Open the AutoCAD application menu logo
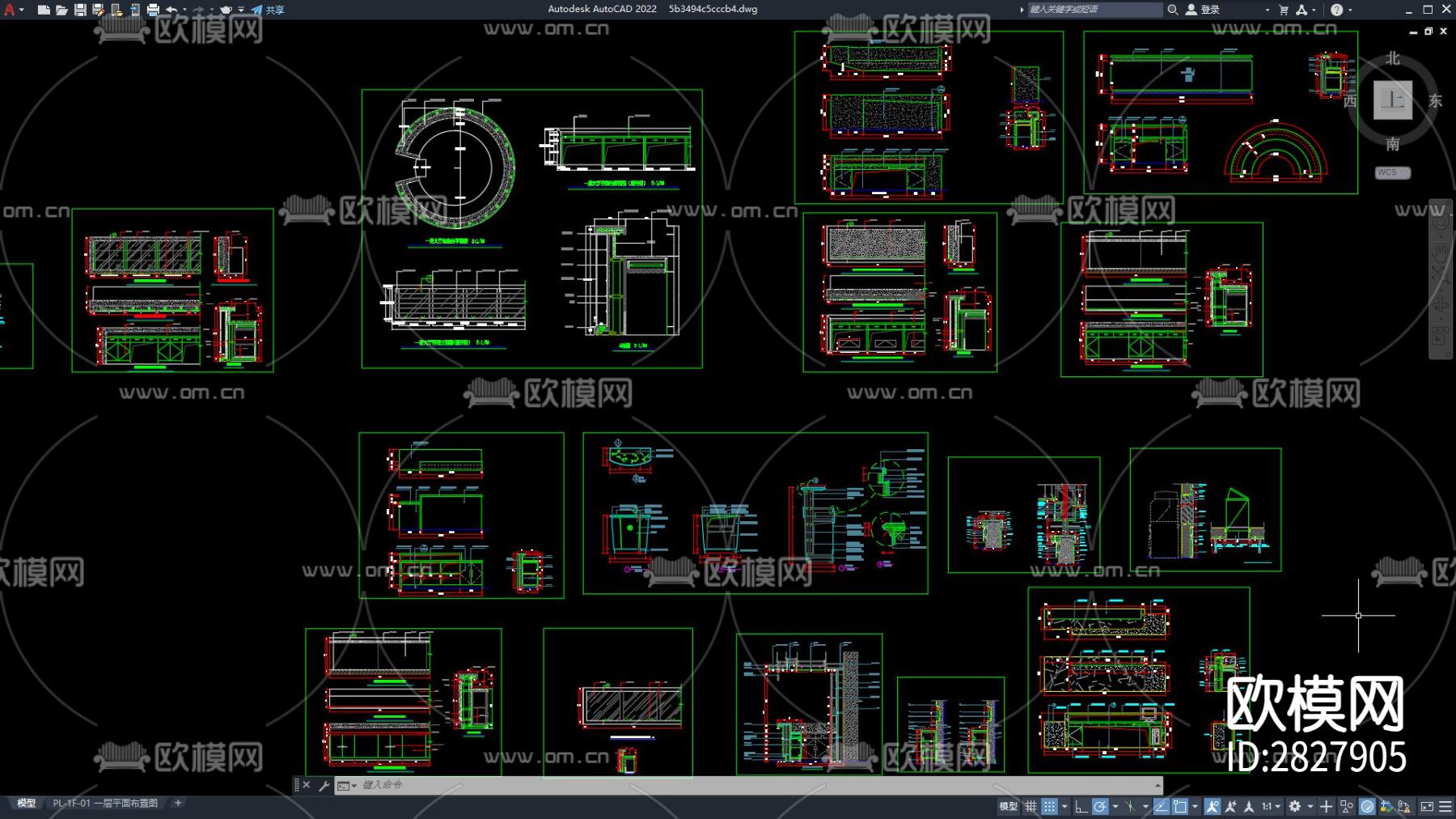The width and height of the screenshot is (1456, 819). click(x=10, y=10)
